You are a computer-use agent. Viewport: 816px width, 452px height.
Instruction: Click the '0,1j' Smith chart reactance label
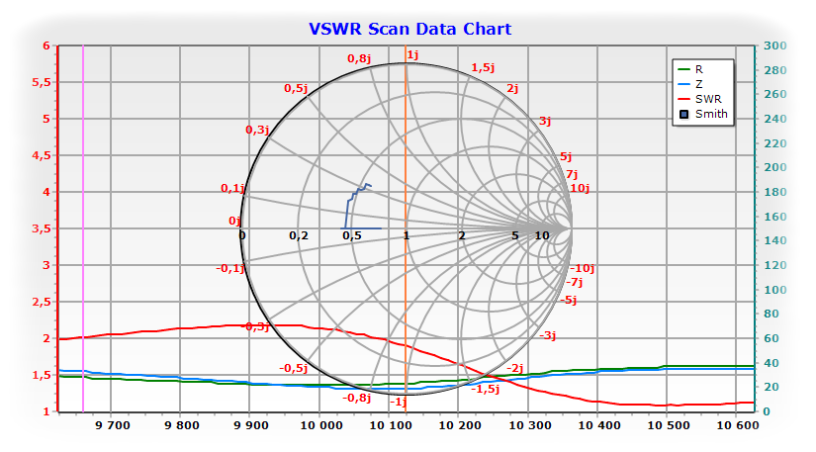click(233, 188)
